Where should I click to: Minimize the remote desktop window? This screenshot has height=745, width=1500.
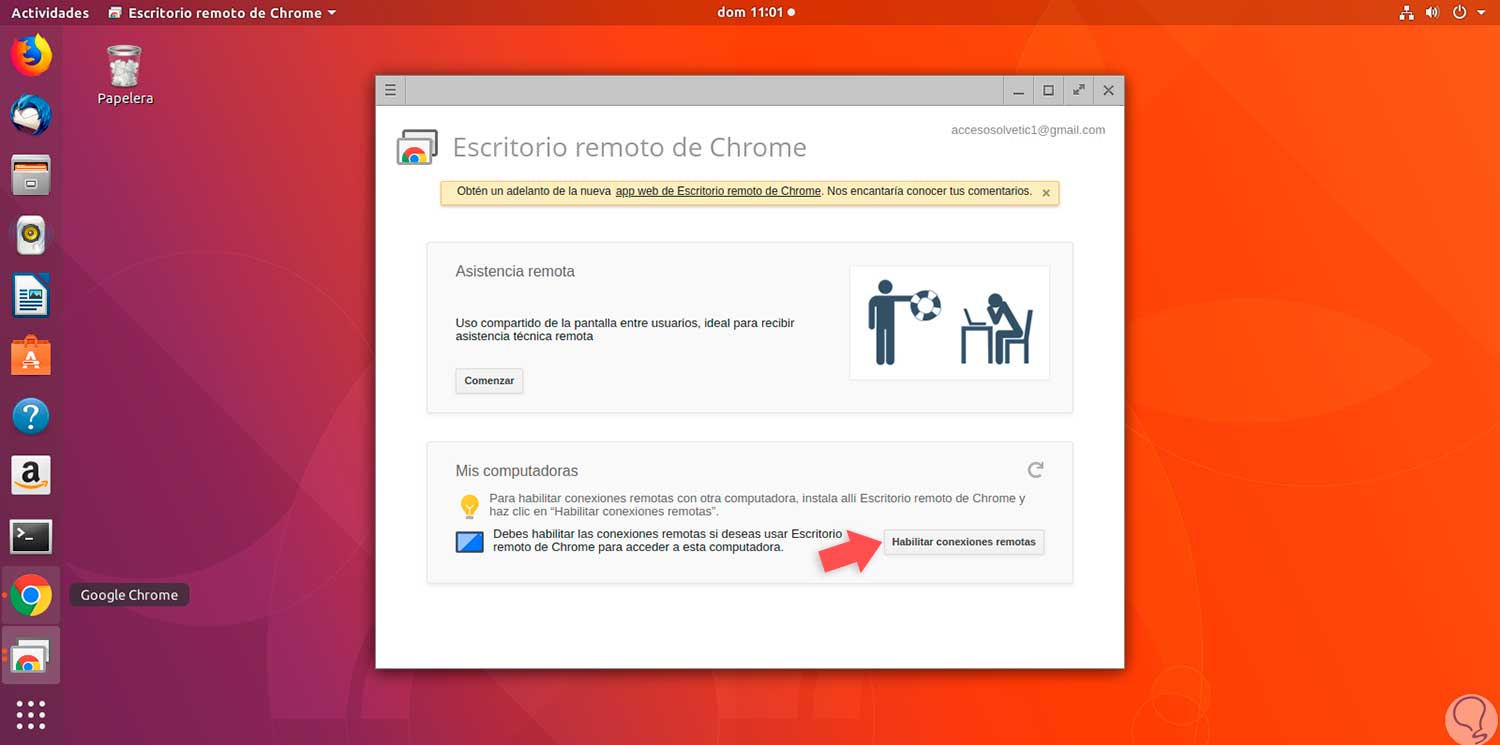[1018, 90]
